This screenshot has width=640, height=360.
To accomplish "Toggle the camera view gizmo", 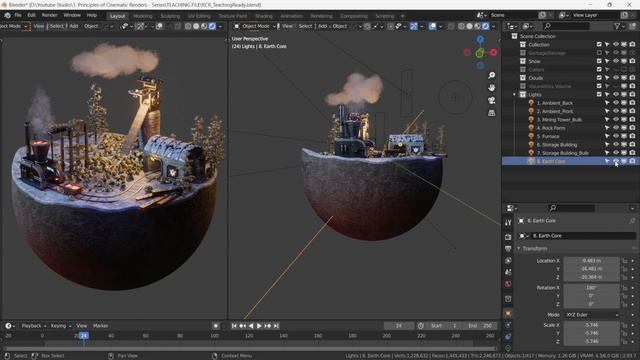I will [x=491, y=100].
